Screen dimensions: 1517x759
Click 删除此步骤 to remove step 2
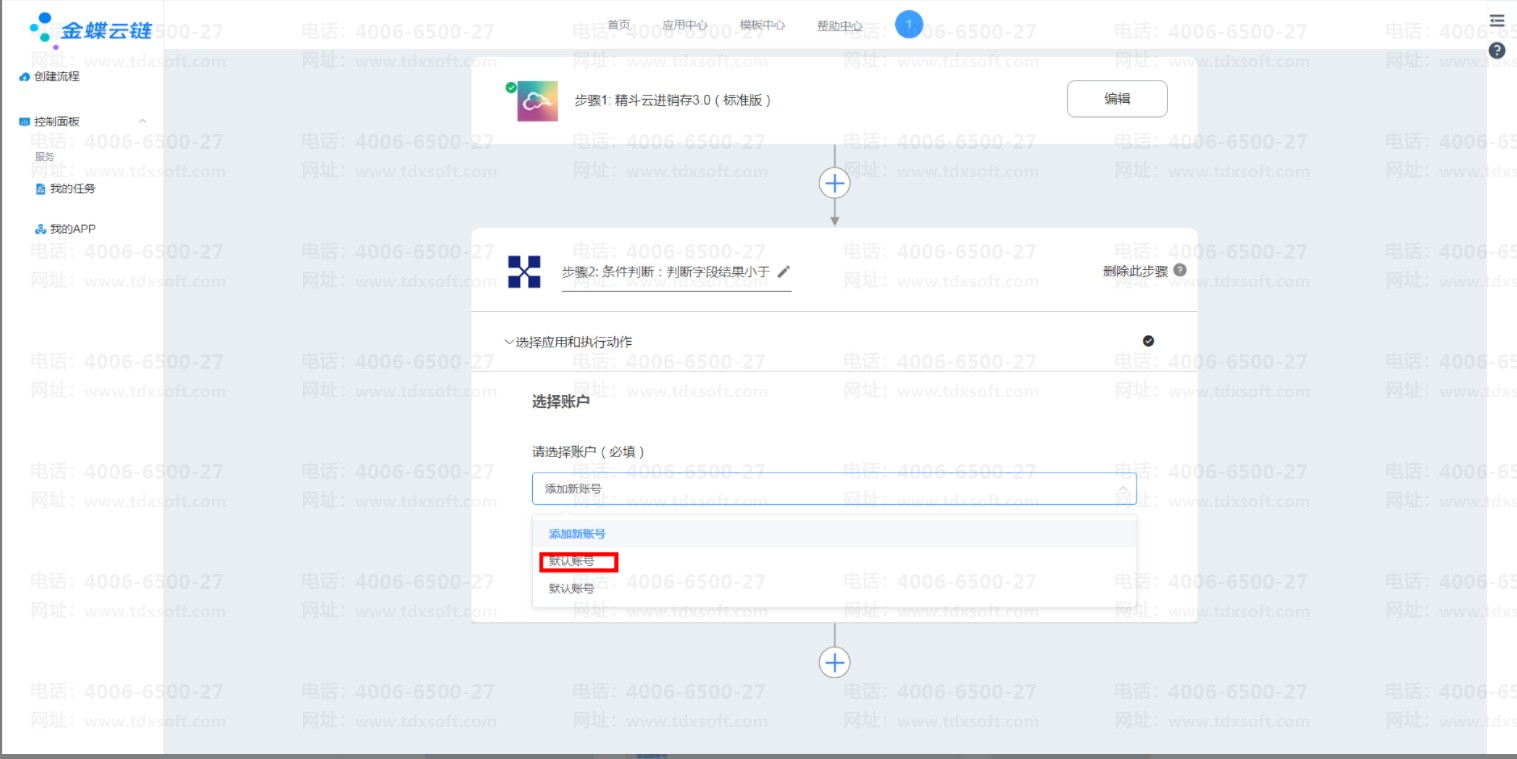click(x=1135, y=271)
